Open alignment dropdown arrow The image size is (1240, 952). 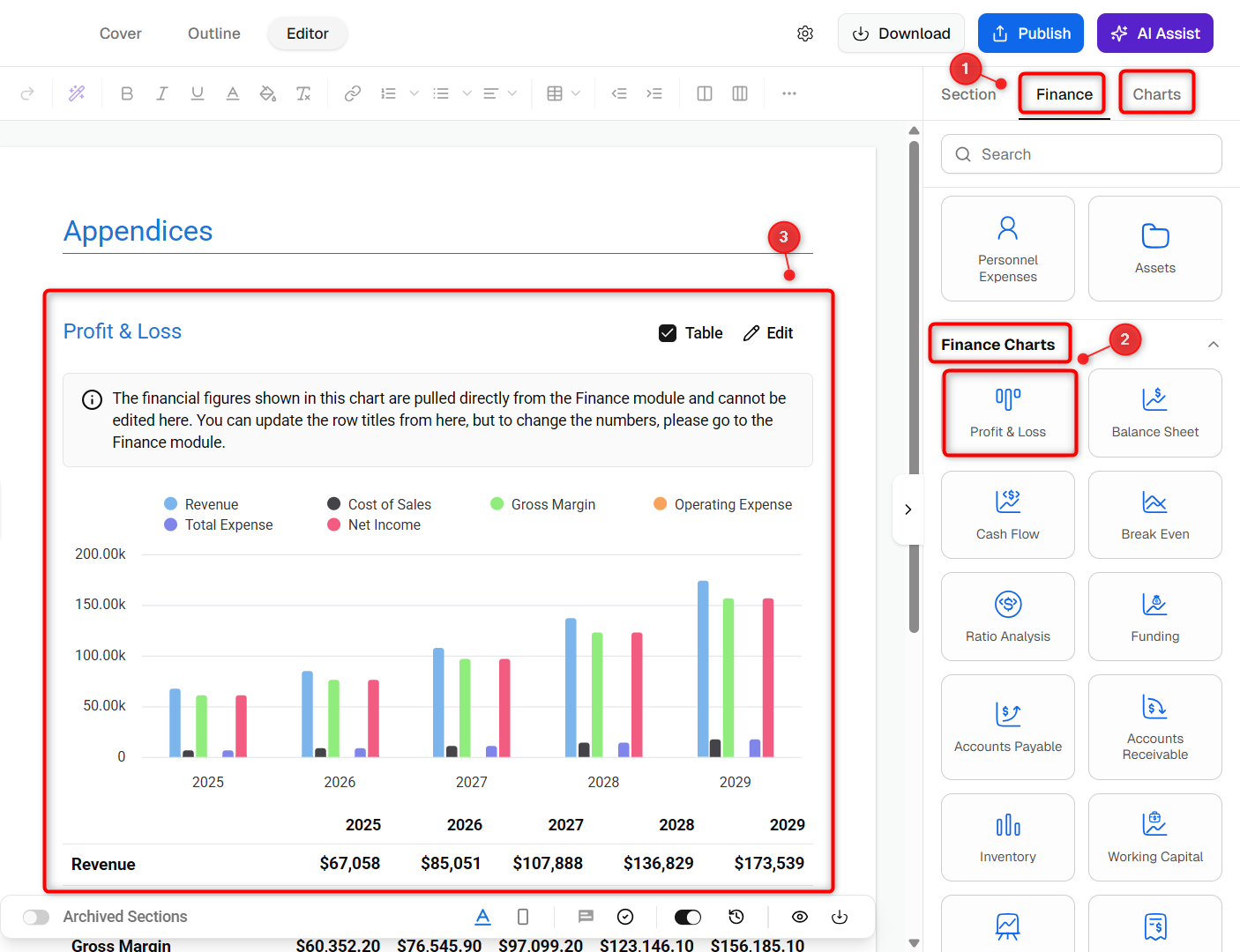[512, 93]
